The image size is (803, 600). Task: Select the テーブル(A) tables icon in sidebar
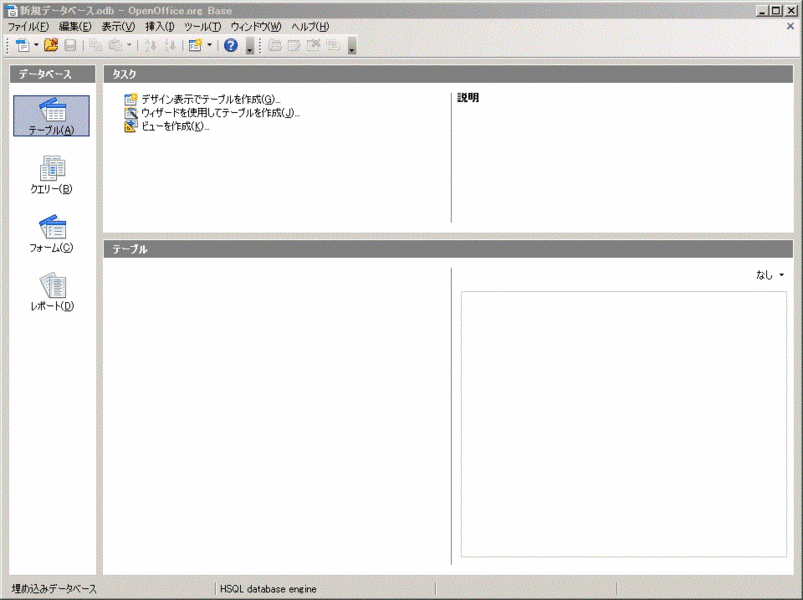pyautogui.click(x=51, y=116)
